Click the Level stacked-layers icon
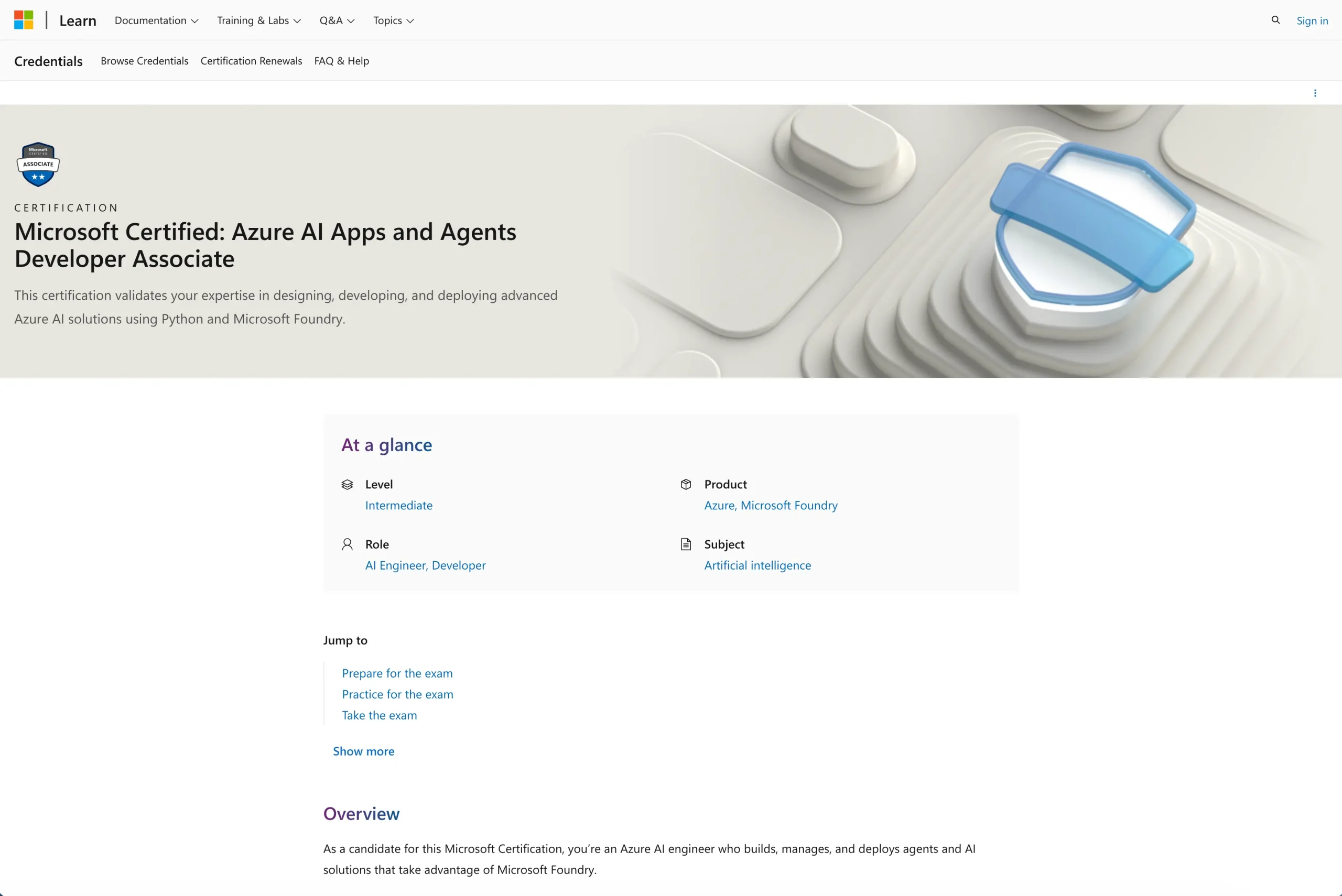The width and height of the screenshot is (1342, 896). tap(347, 485)
